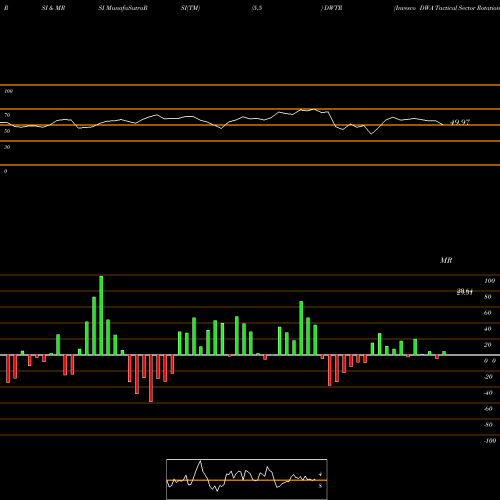The image size is (500, 500).
Task: Click the MR axis label -40
Action: tap(488, 393)
